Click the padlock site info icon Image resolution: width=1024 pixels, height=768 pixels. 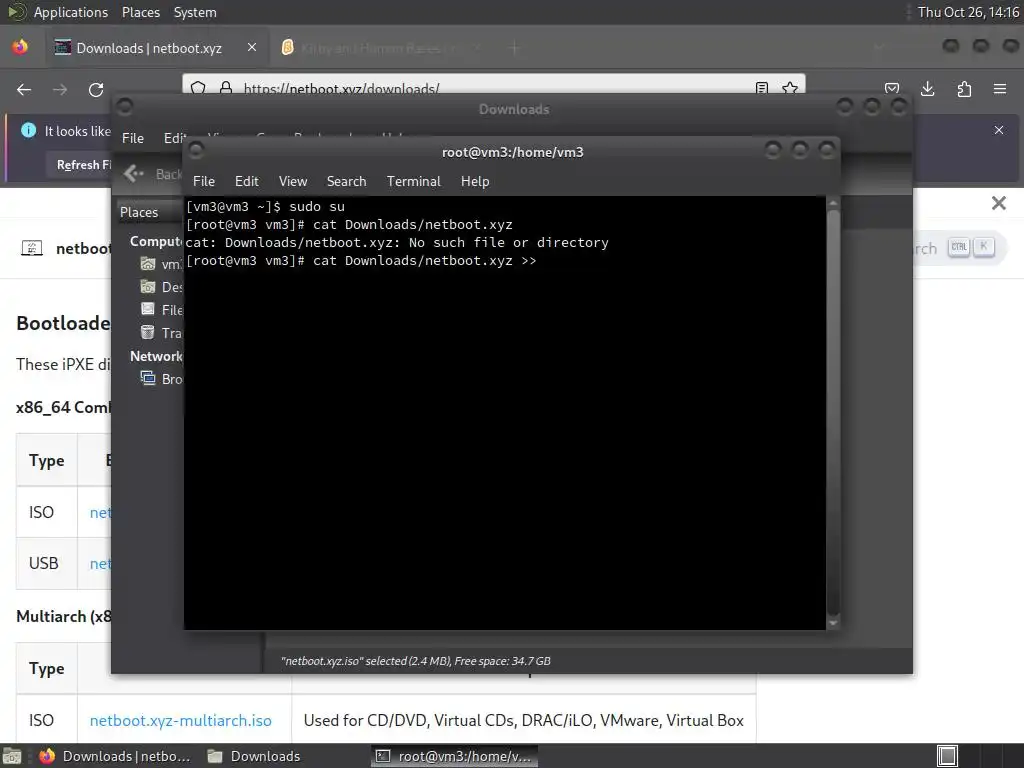(x=226, y=88)
